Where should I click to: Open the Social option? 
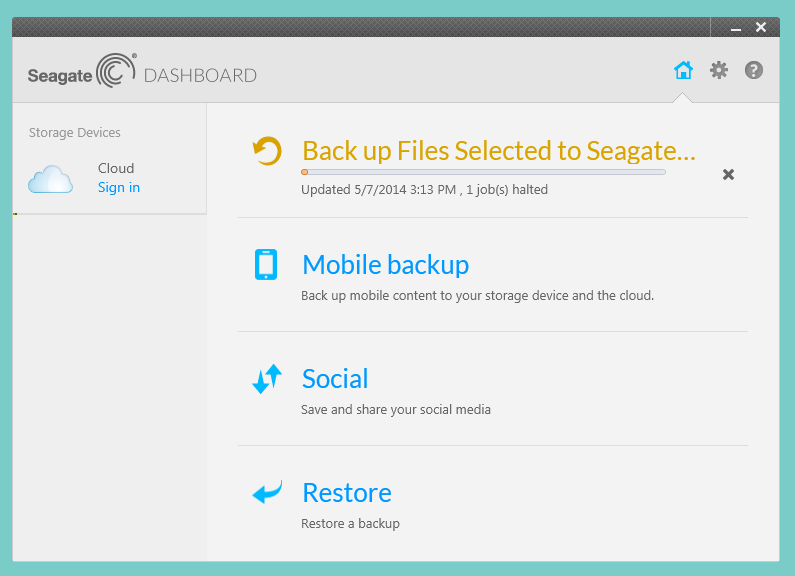pyautogui.click(x=335, y=379)
